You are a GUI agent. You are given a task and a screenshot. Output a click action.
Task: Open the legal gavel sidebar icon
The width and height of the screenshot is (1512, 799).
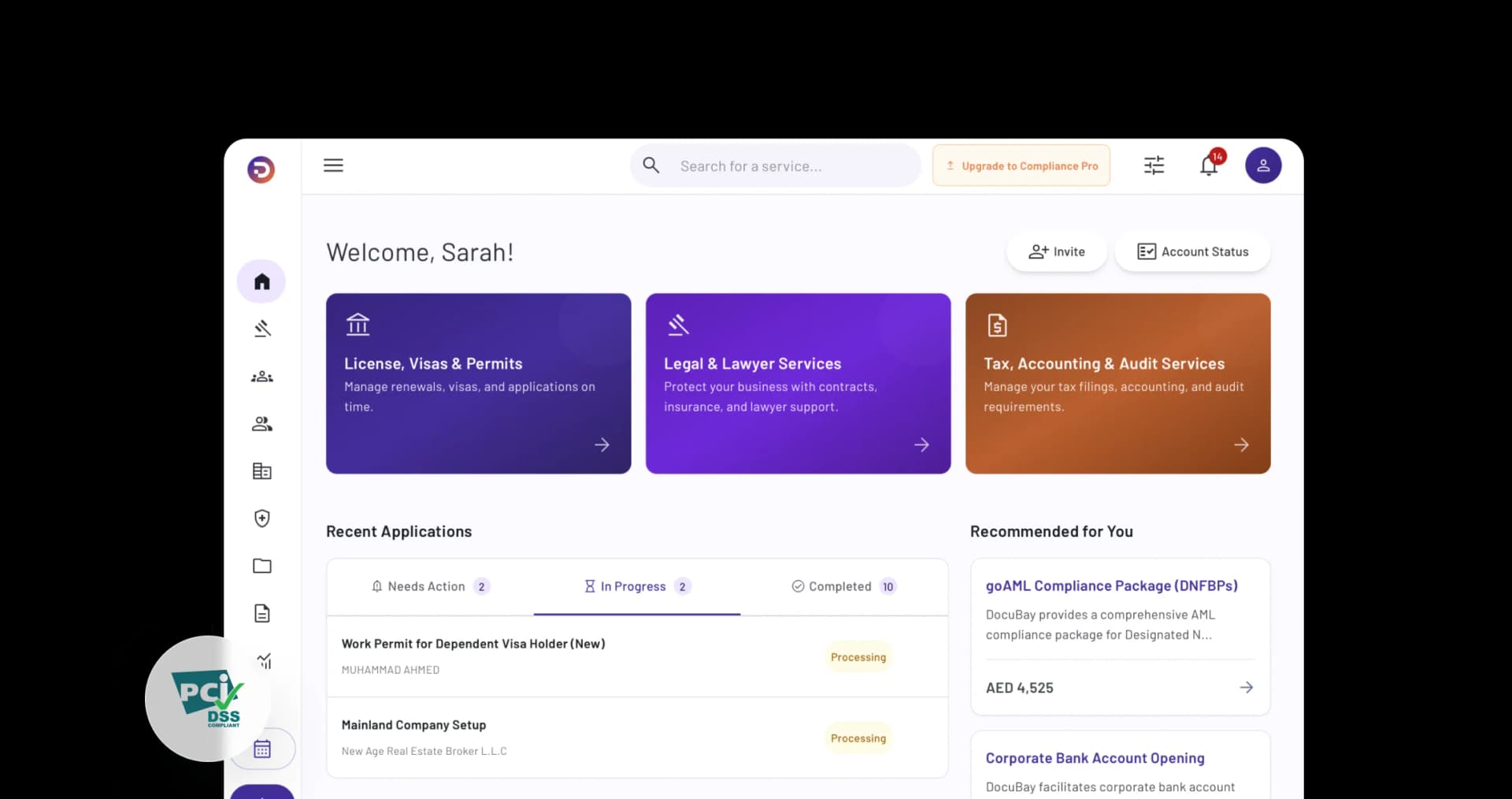coord(262,329)
